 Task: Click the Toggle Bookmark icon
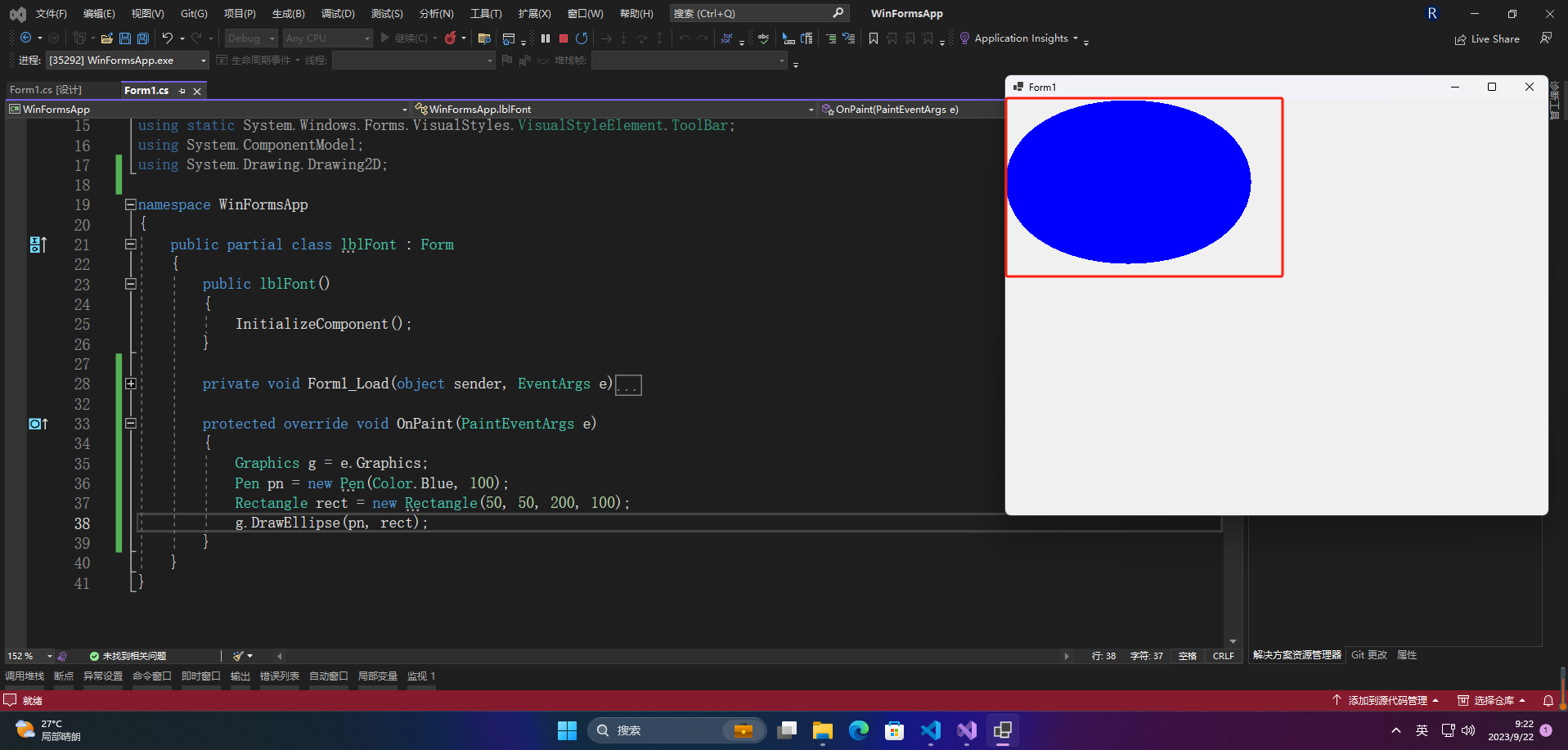(874, 38)
